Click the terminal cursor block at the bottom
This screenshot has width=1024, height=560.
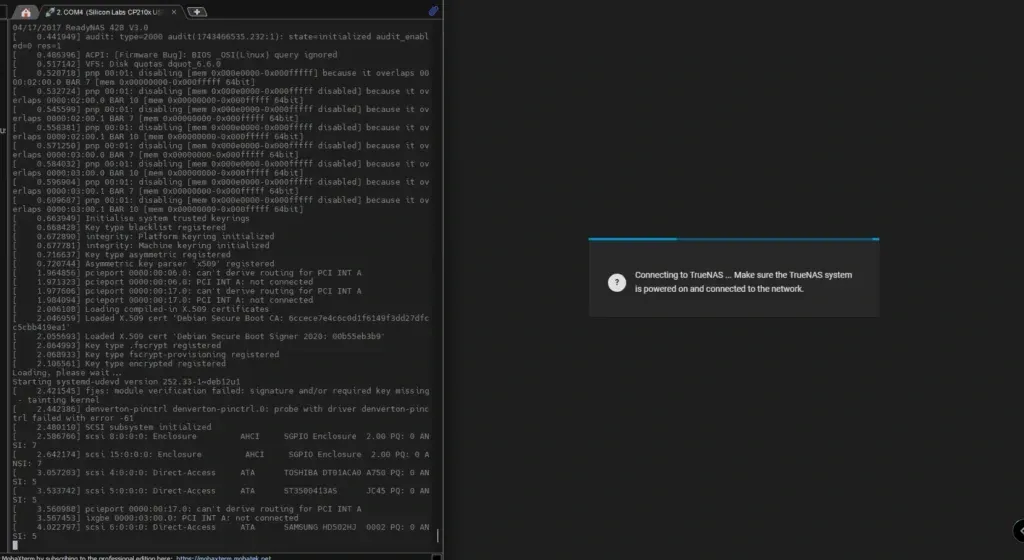[x=15, y=544]
